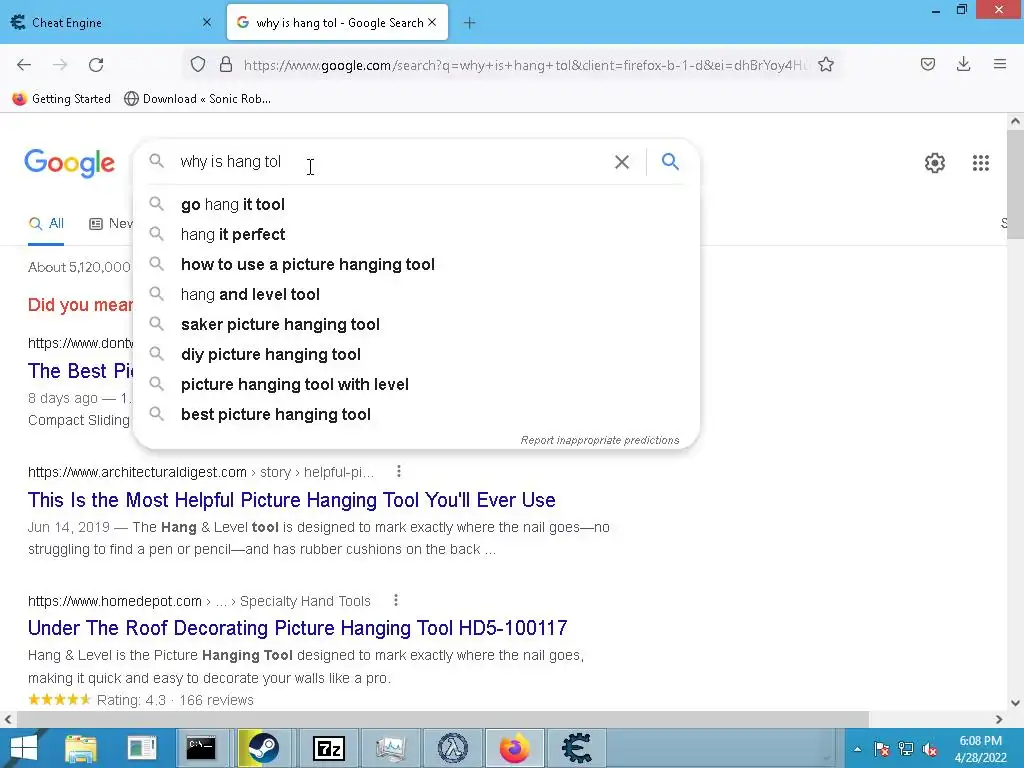1024x768 pixels.
Task: Open a new tab with the plus button
Action: pyautogui.click(x=470, y=23)
